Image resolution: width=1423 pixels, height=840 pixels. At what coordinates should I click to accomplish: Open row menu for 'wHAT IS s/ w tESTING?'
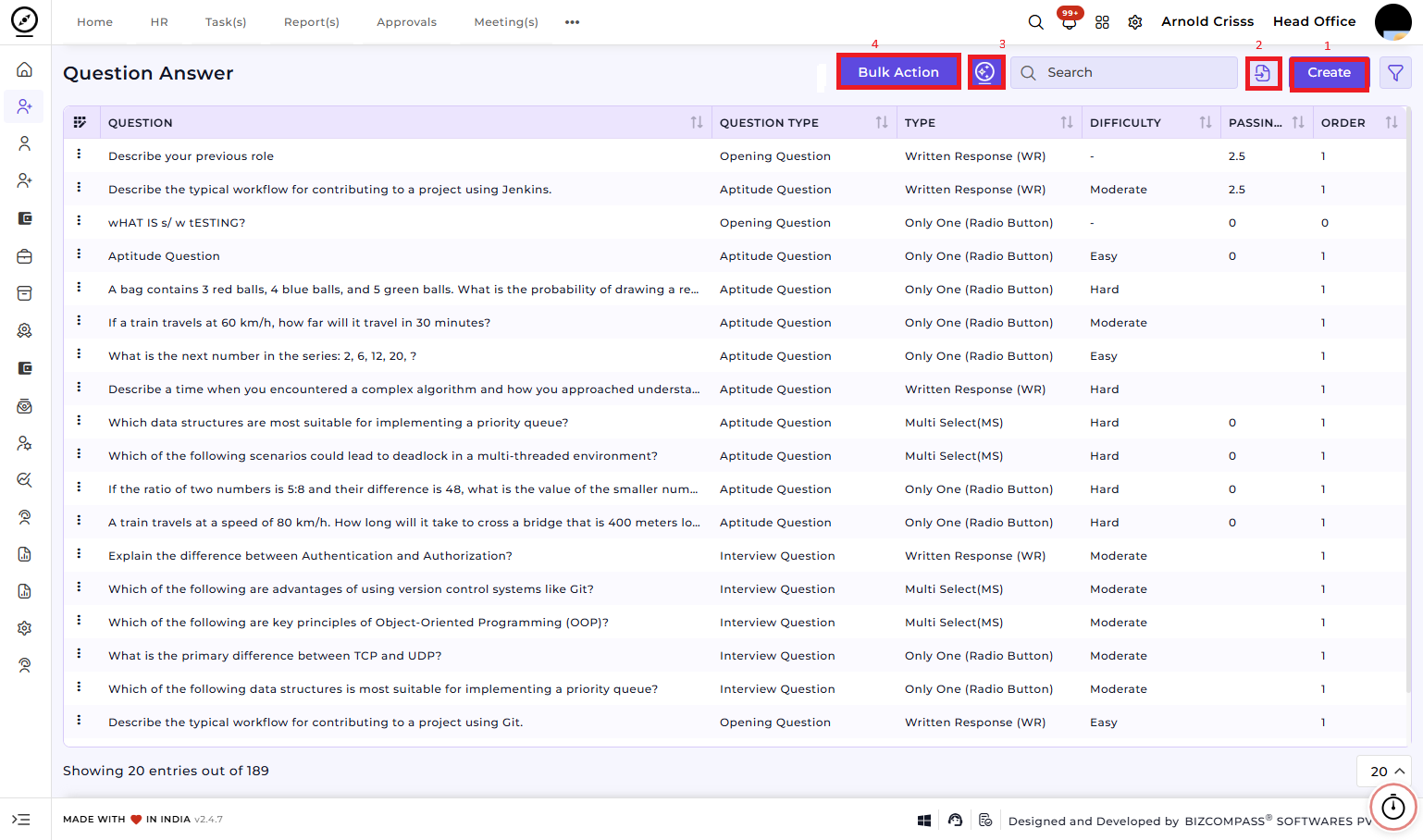79,221
